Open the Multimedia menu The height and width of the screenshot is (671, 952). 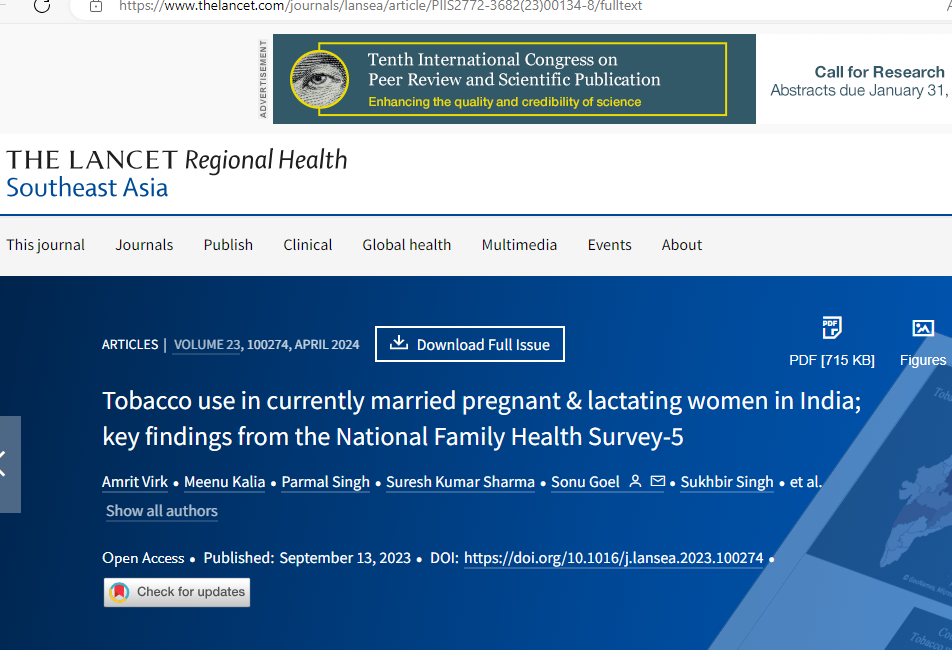pos(519,244)
